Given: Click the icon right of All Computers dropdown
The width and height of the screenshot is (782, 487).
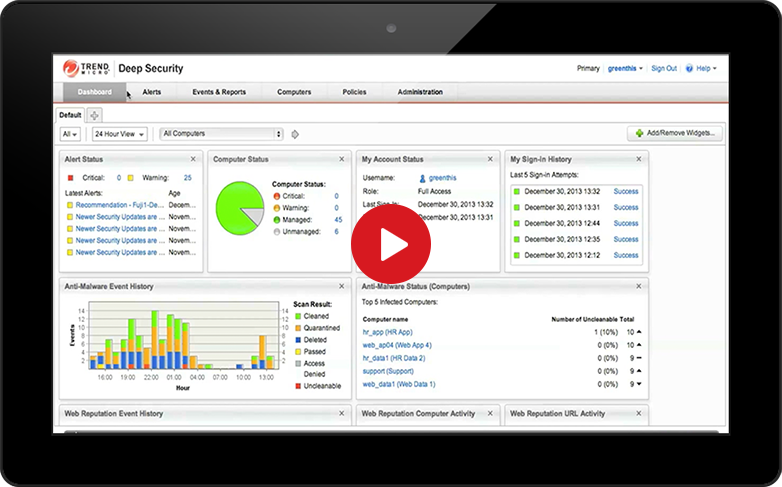Looking at the screenshot, I should [x=295, y=134].
